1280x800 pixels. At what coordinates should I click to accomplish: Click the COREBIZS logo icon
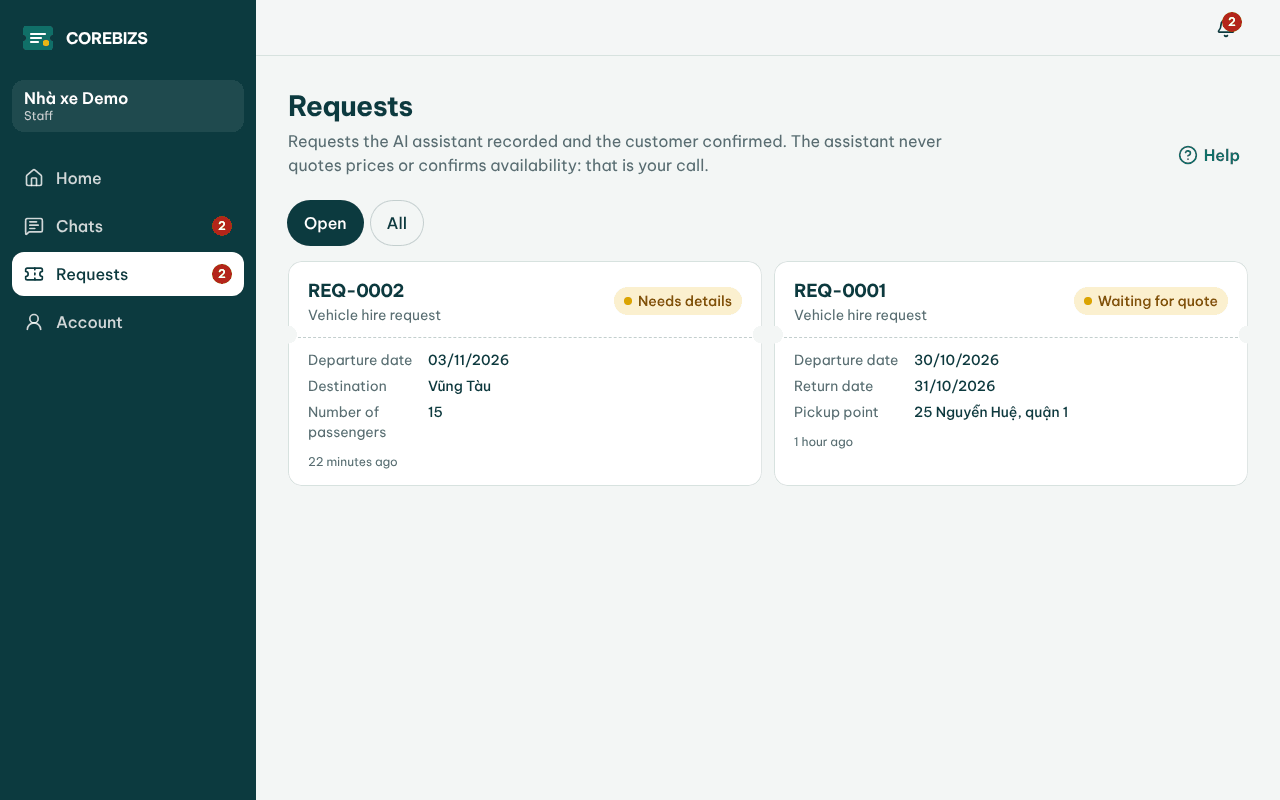(x=38, y=38)
